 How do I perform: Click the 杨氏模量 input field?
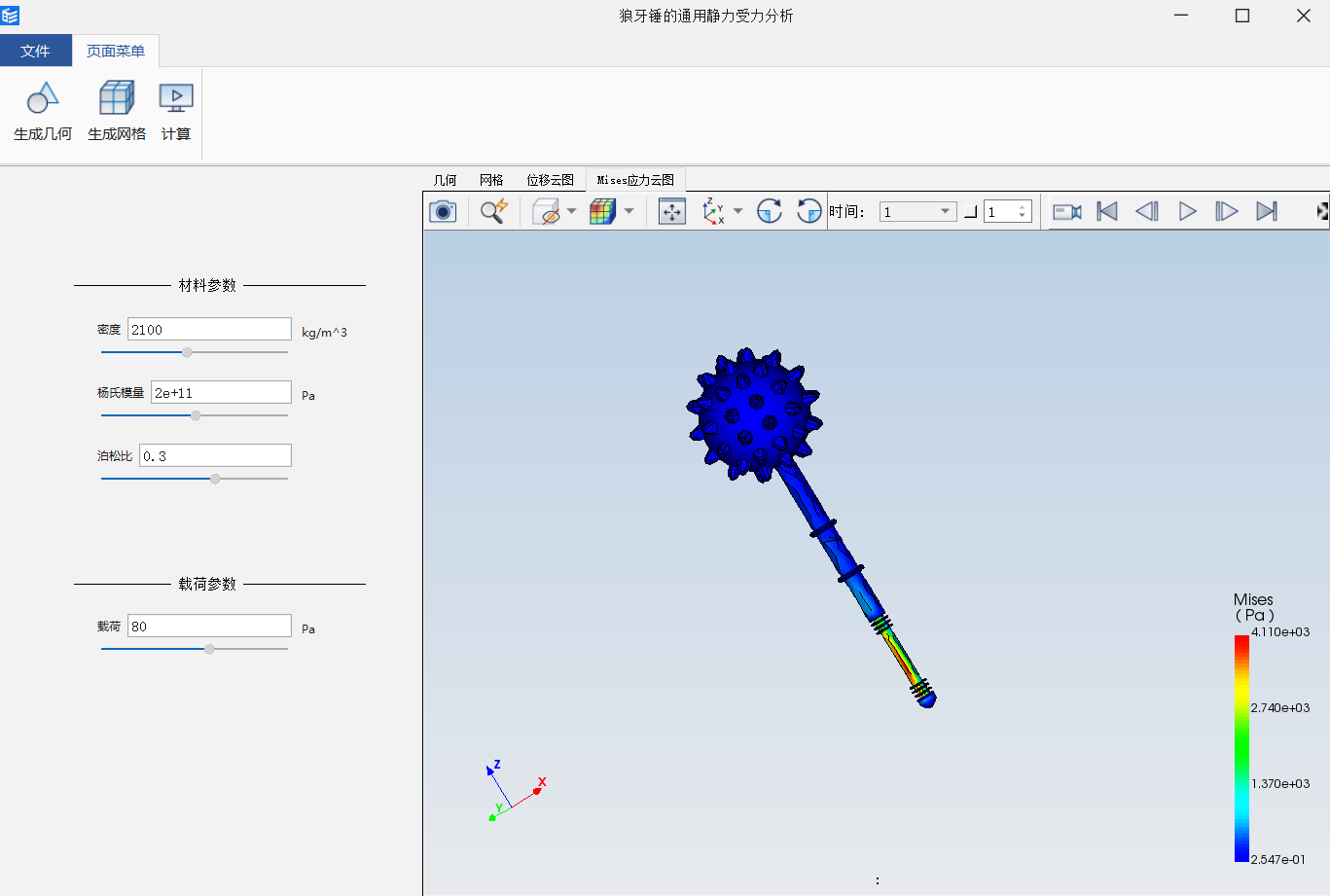click(221, 392)
